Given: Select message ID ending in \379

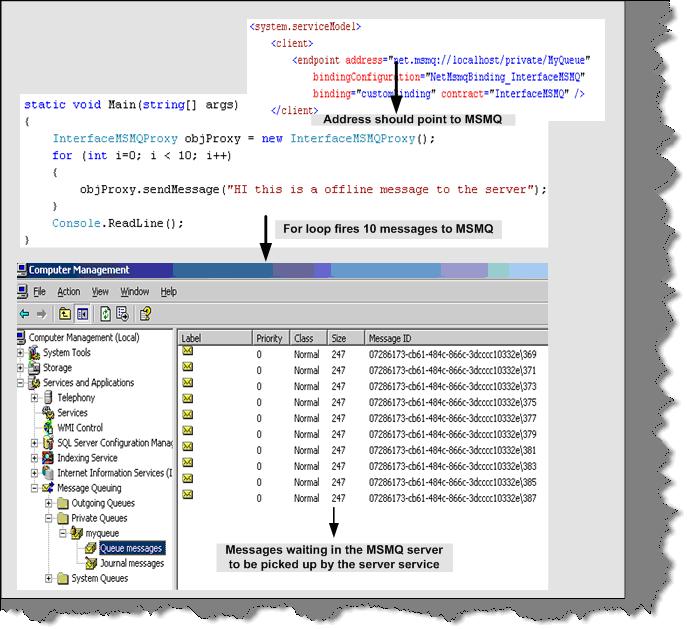Looking at the screenshot, I should [x=453, y=434].
